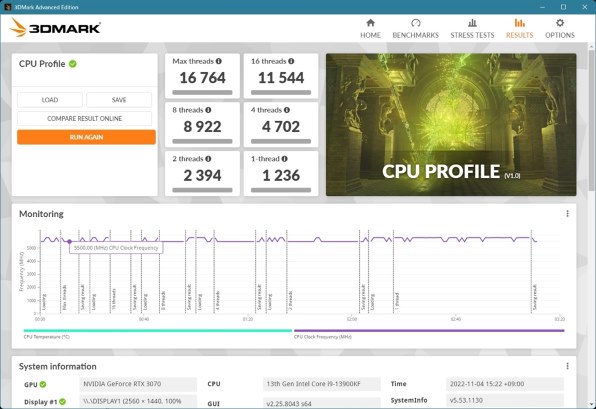
Task: Click the LOAD button
Action: coord(50,100)
